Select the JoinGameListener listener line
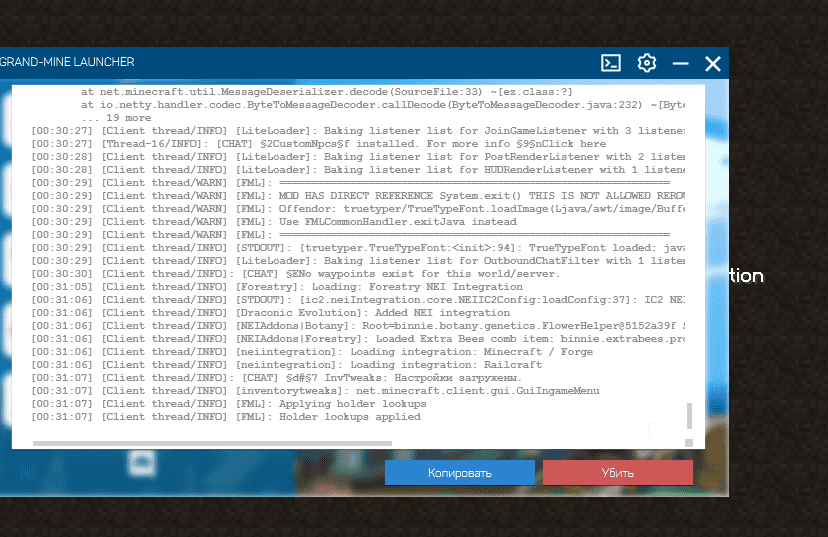This screenshot has height=537, width=828. [358, 131]
